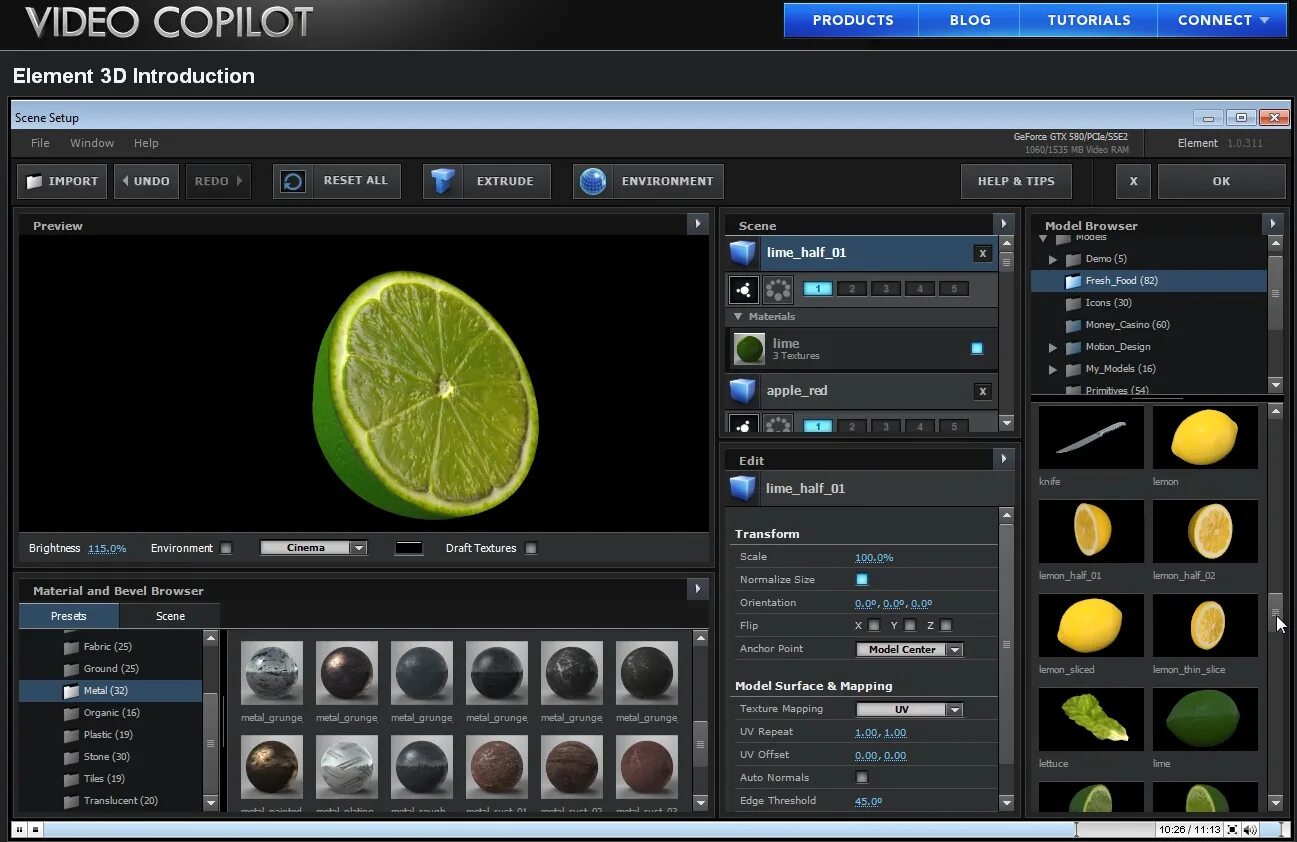Collapse the Materials section triangle
This screenshot has width=1297, height=842.
point(738,316)
